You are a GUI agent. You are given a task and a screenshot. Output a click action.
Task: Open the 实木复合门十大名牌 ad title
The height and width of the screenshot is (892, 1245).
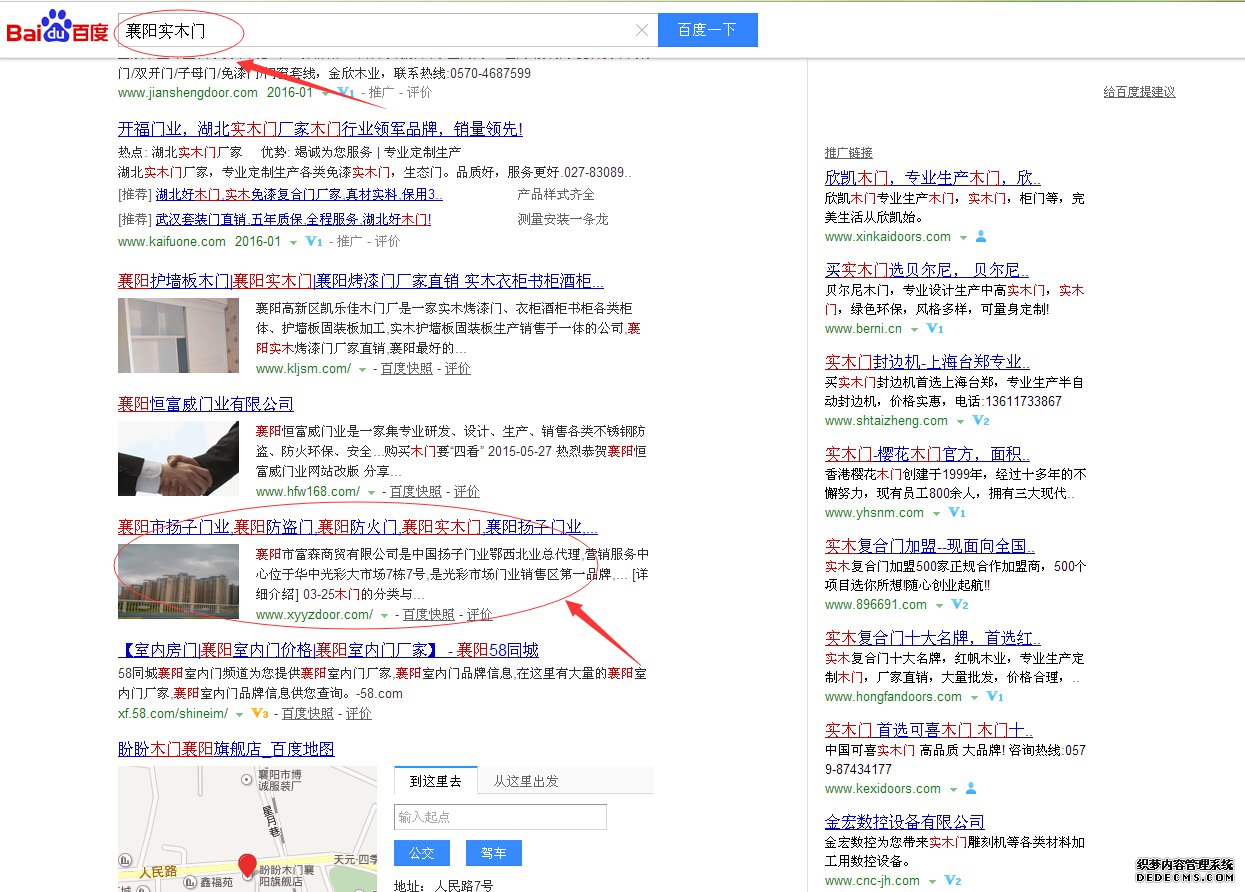coord(933,638)
